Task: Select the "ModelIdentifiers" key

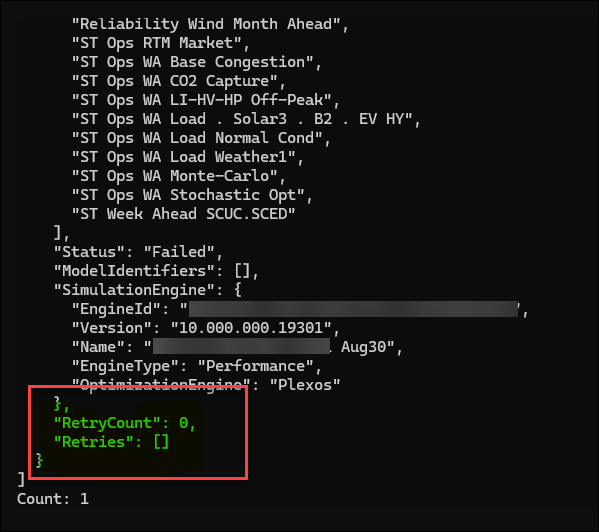Action: click(134, 271)
